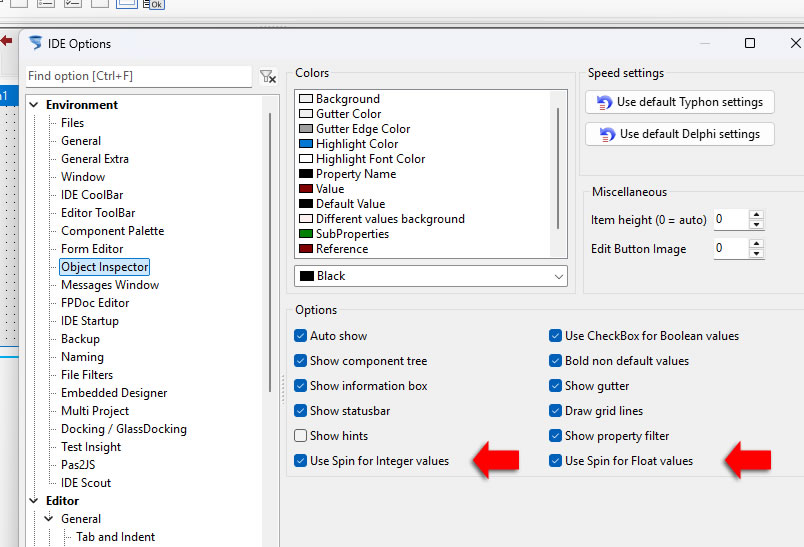Select the Highlight Color entry
The image size is (804, 547).
click(356, 144)
